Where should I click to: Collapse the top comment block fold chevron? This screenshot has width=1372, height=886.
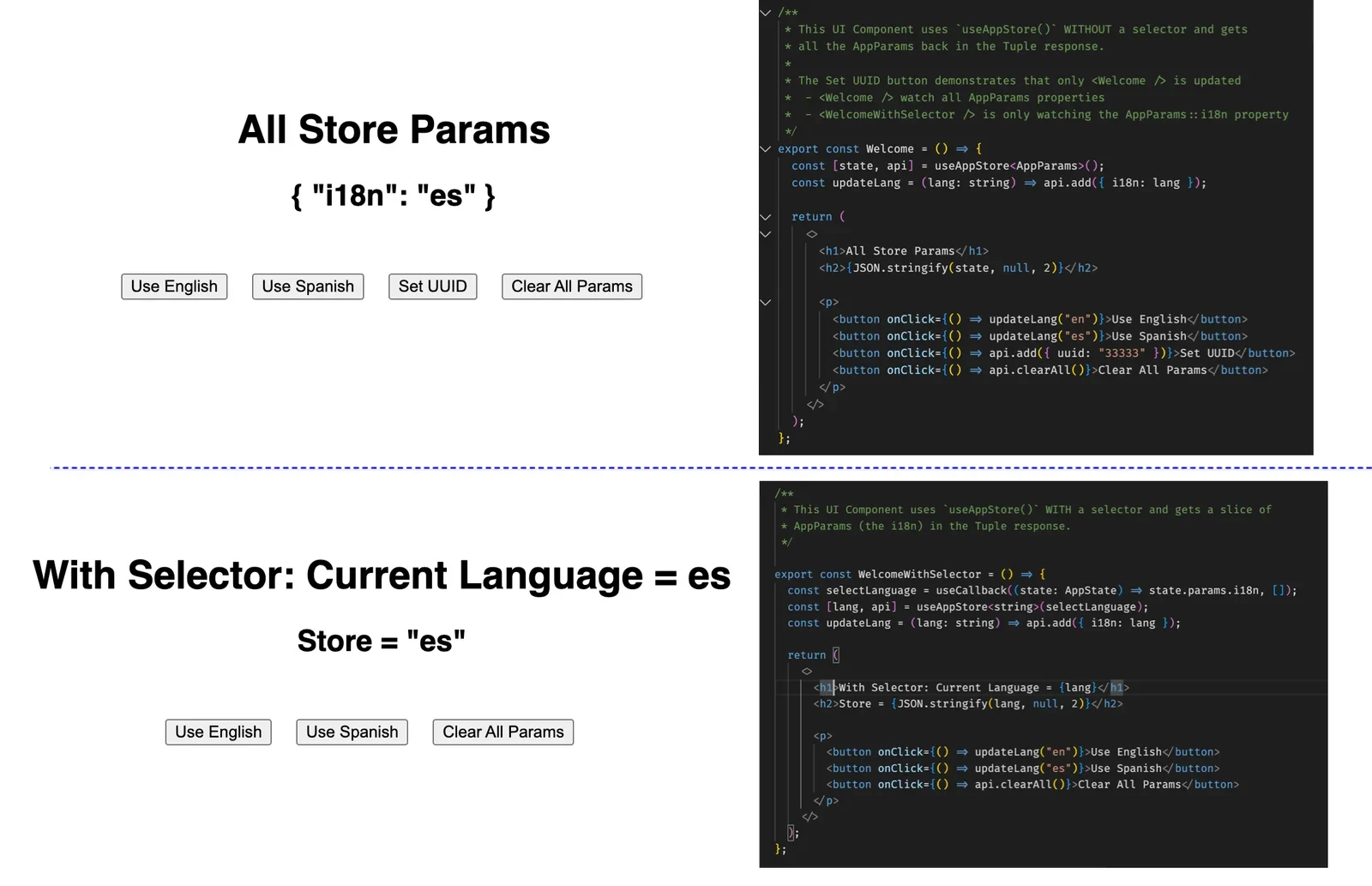(x=766, y=12)
